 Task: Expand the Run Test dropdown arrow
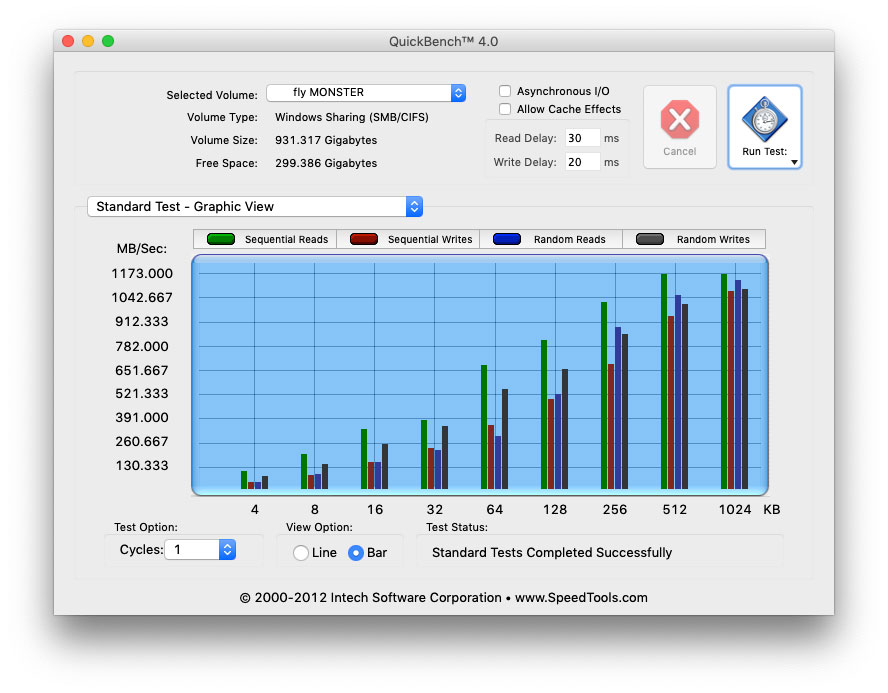click(794, 161)
